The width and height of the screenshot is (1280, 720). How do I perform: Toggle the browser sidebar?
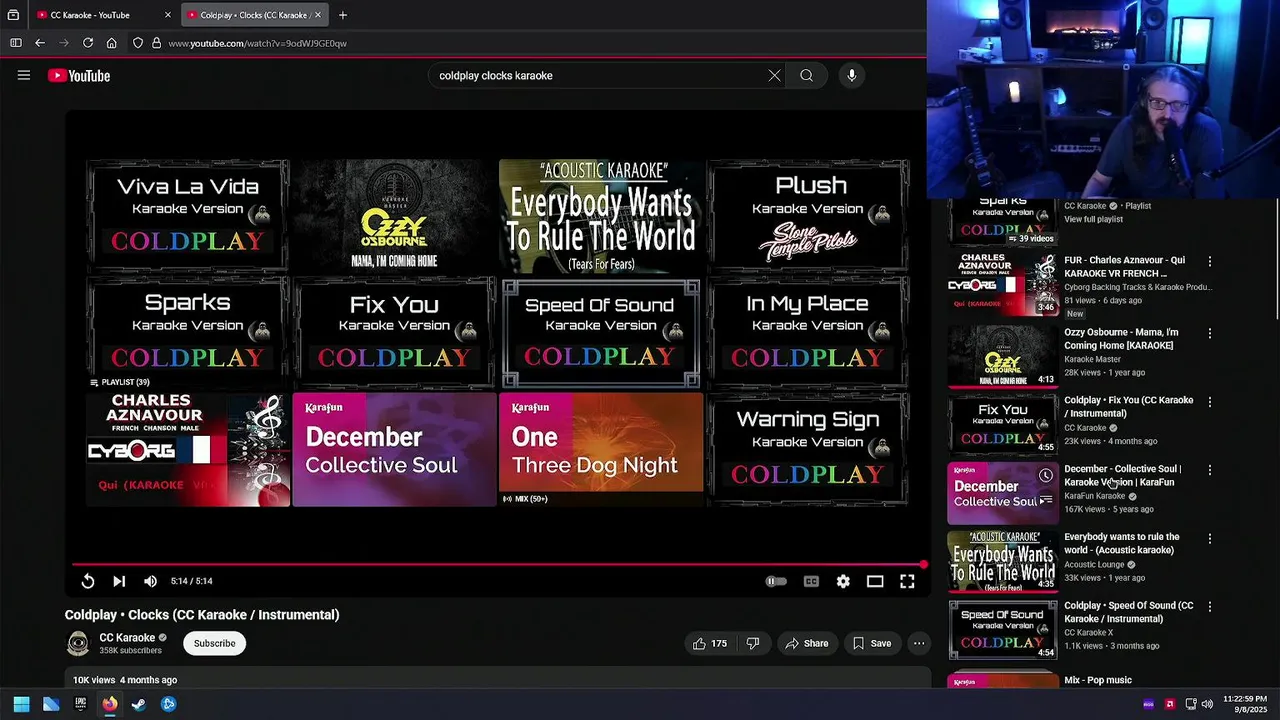[x=15, y=43]
